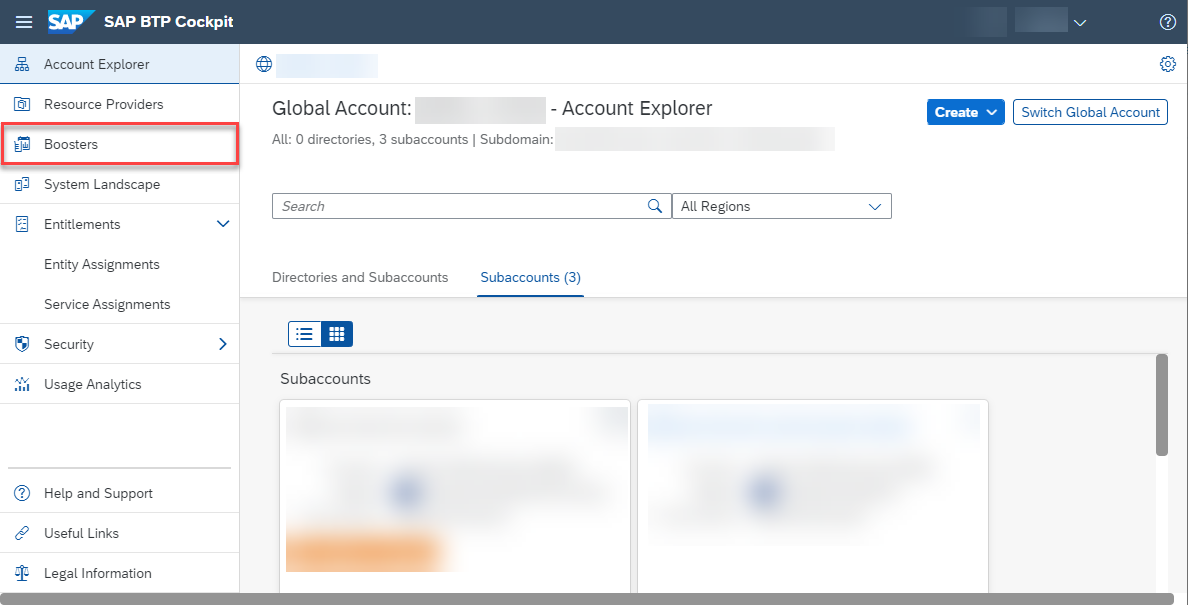Open the settings gear icon
Screen dimensions: 1188x605
1168,64
